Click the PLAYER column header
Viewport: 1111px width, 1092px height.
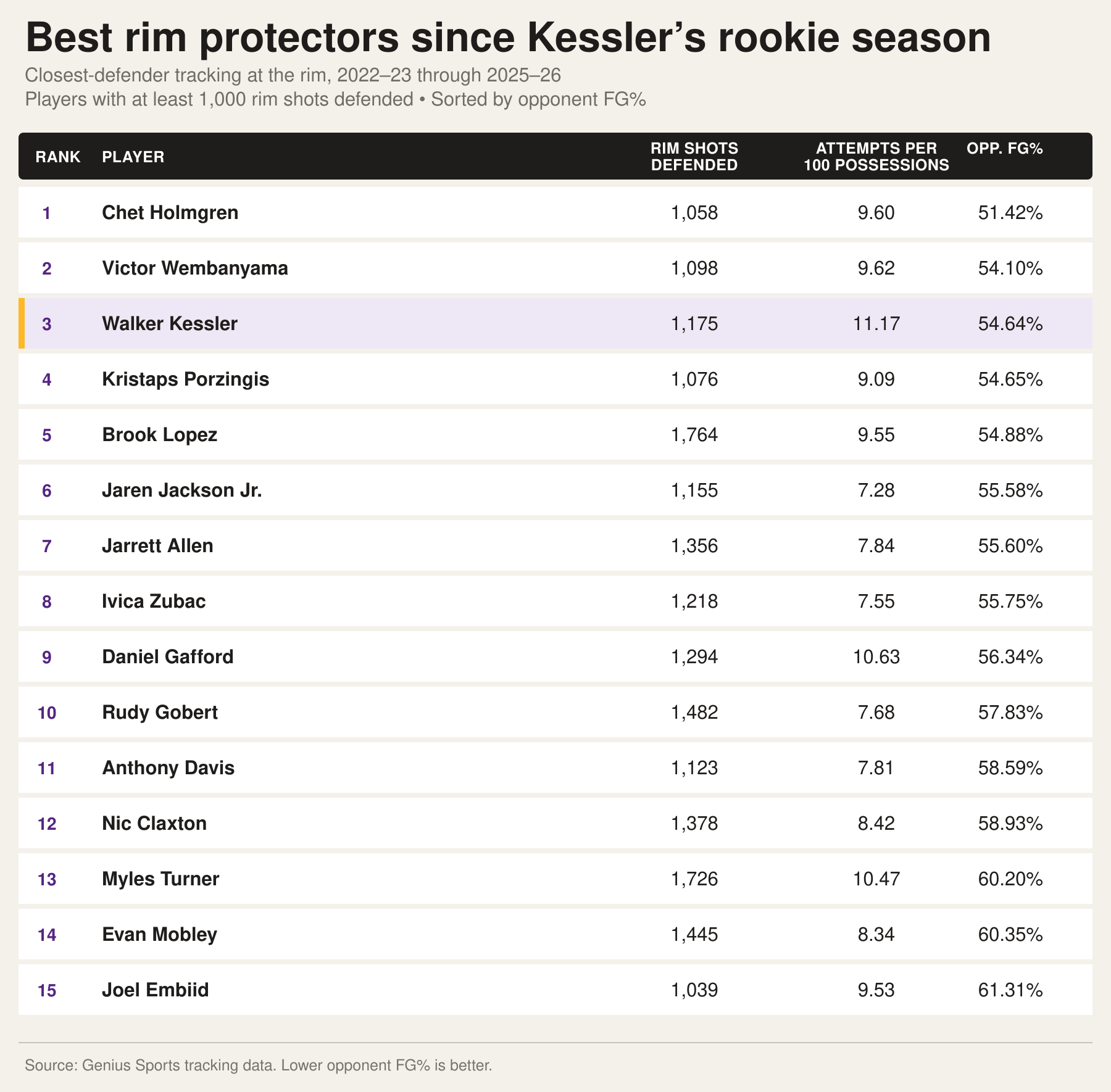tap(133, 157)
